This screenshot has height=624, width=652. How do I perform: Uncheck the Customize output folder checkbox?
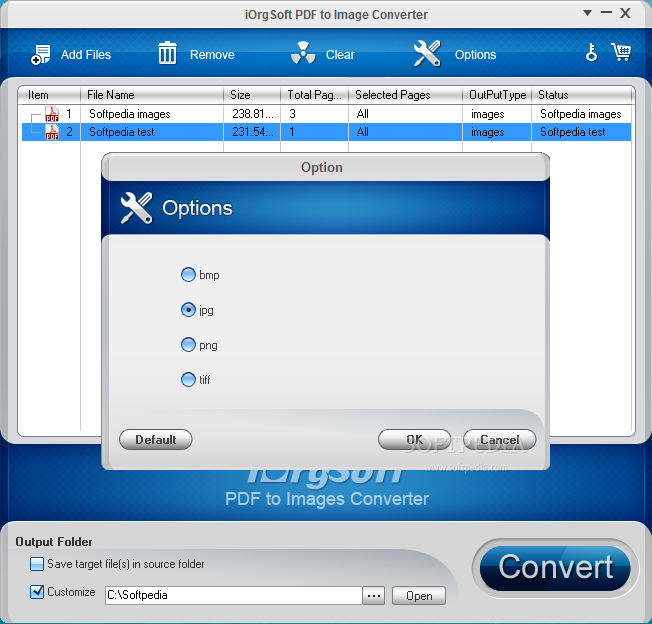(37, 592)
